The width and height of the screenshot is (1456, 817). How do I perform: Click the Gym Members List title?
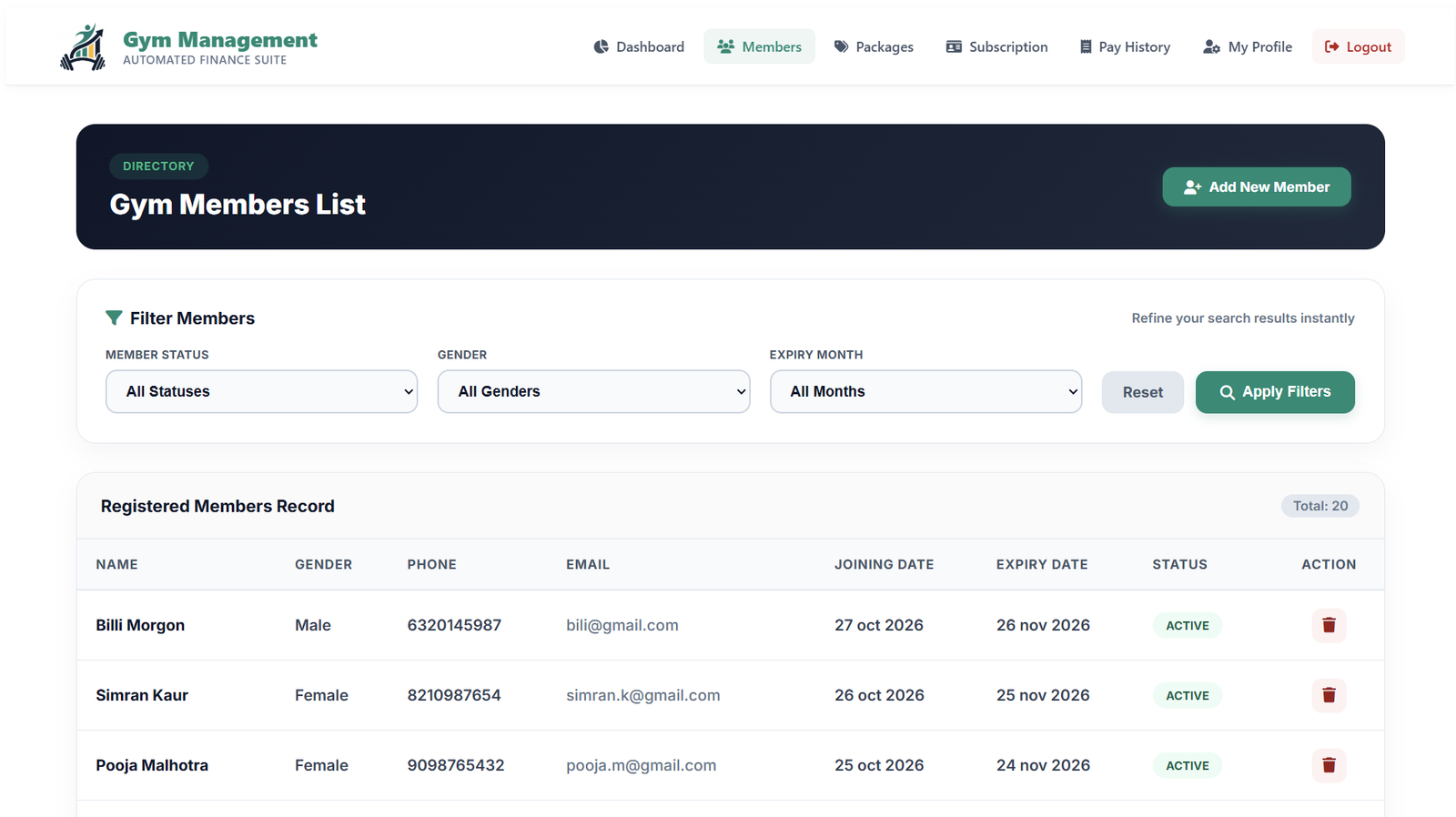[238, 205]
